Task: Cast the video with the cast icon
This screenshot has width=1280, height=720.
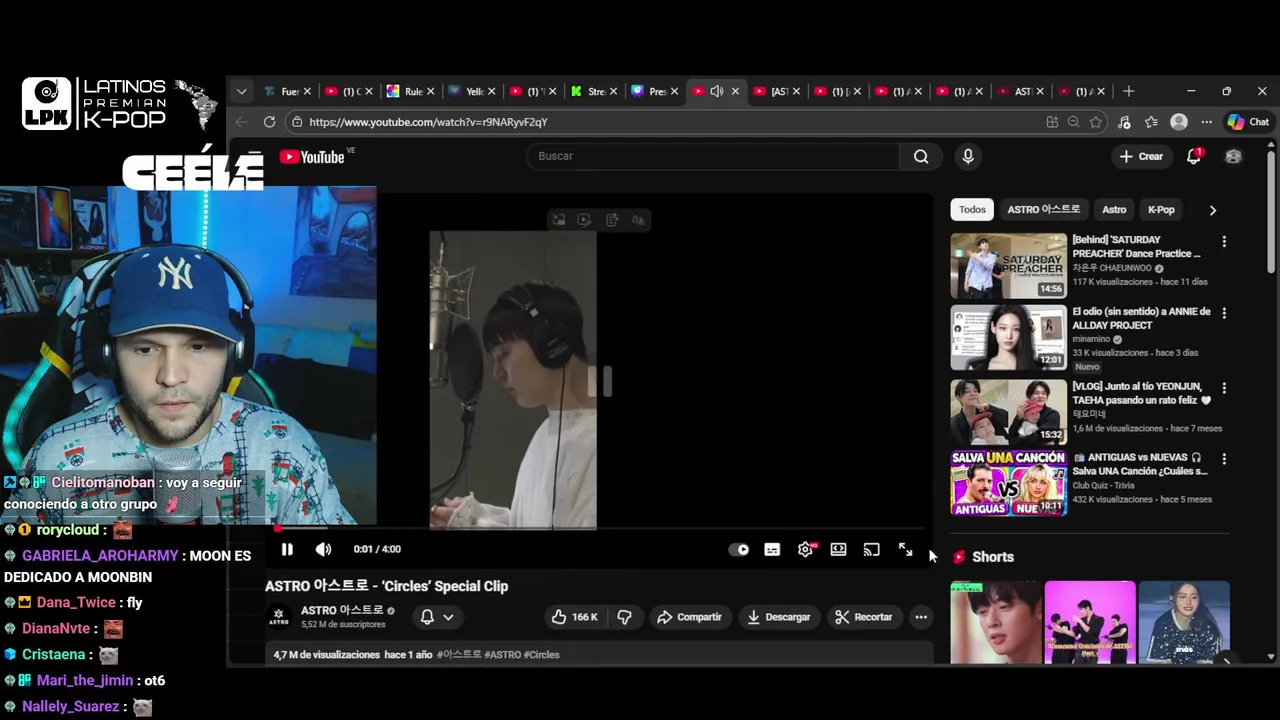Action: tap(872, 549)
